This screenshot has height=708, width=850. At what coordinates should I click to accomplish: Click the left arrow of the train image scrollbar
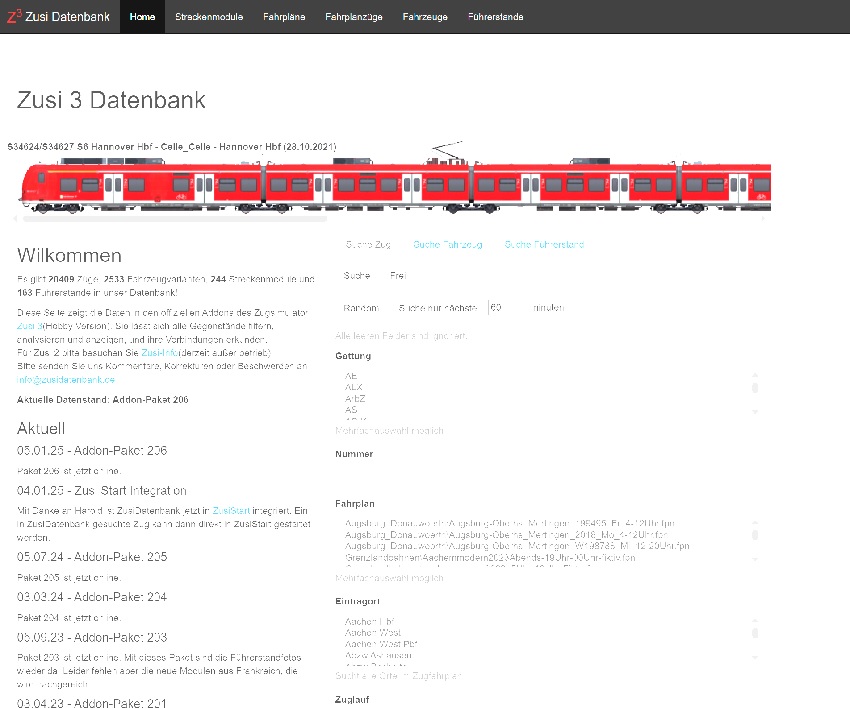point(13,217)
